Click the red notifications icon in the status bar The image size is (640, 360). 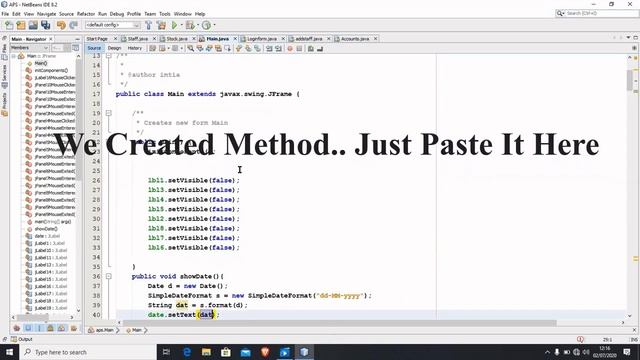tap(580, 339)
